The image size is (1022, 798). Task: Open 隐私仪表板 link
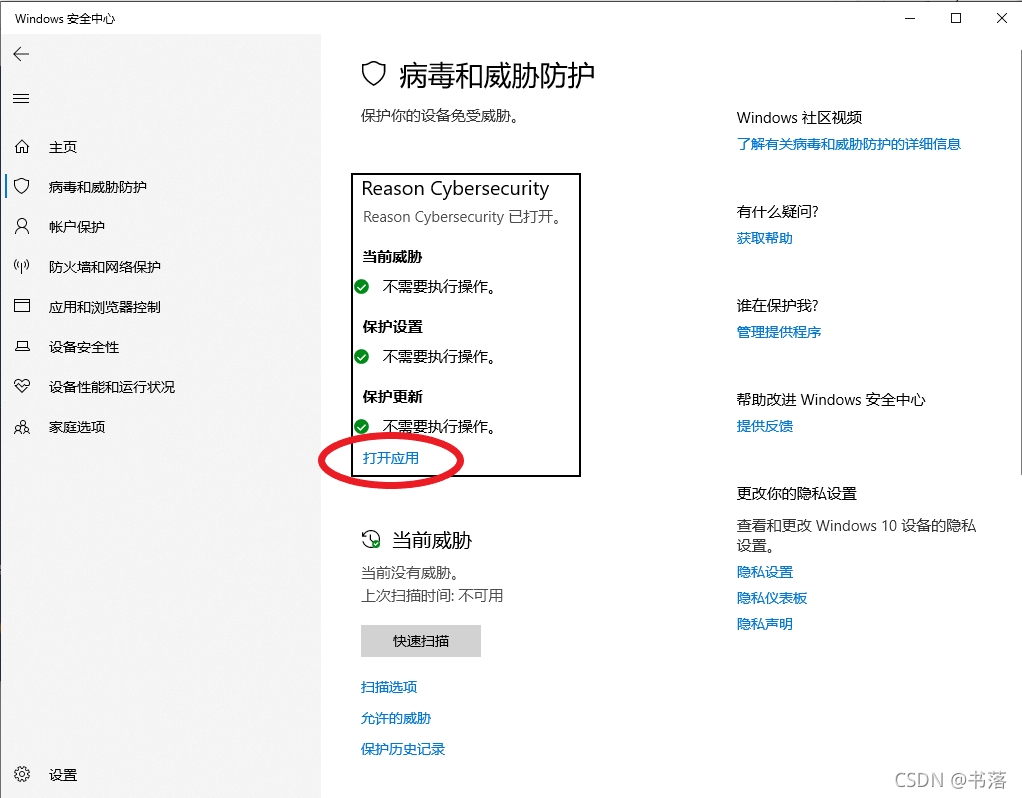tap(772, 598)
